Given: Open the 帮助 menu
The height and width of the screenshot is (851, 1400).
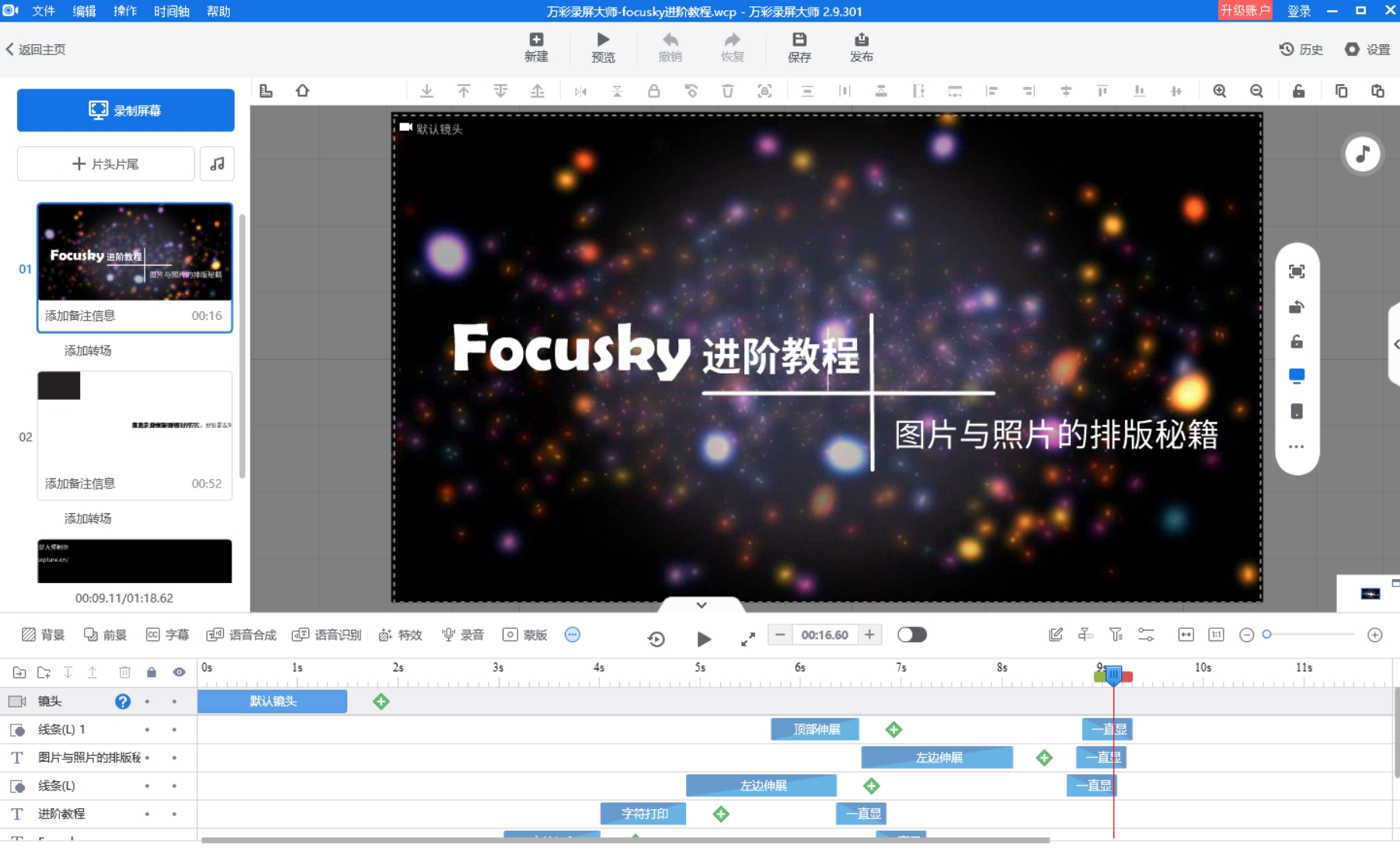Looking at the screenshot, I should coord(218,11).
